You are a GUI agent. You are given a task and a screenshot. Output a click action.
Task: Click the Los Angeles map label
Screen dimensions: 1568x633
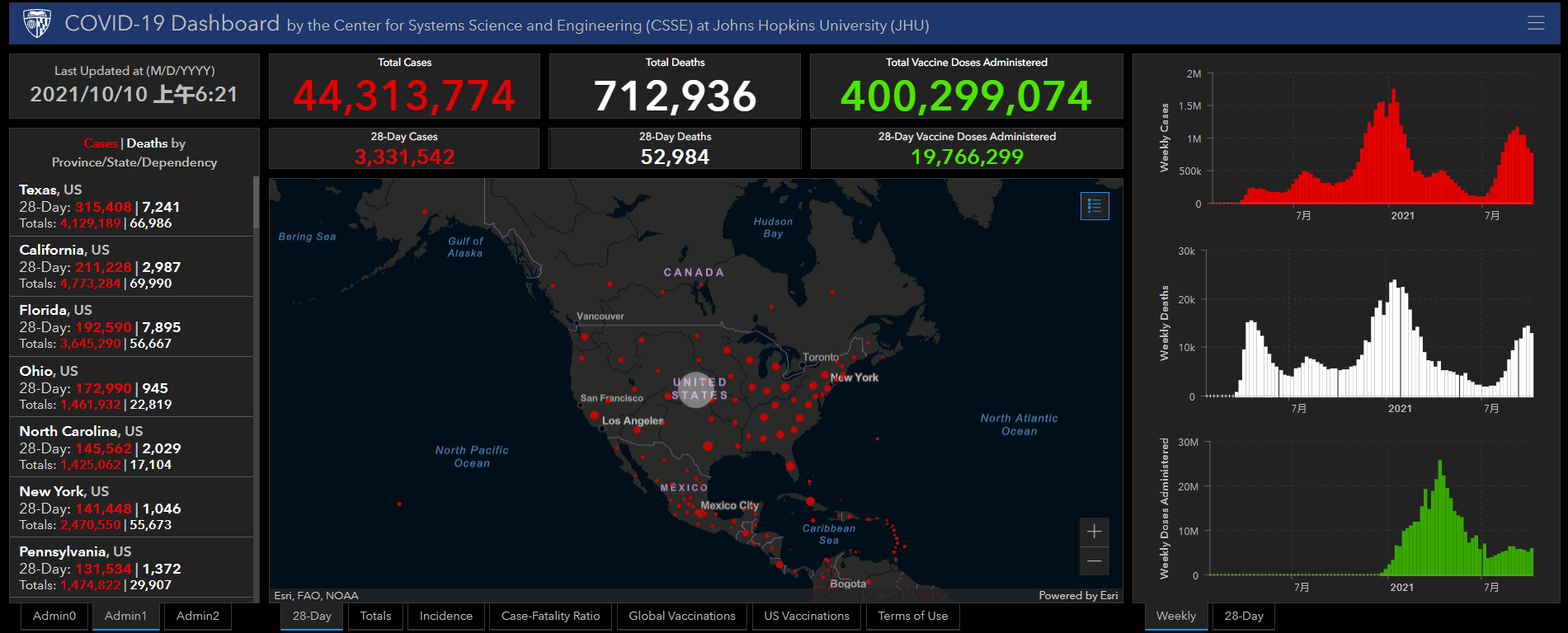coord(633,420)
